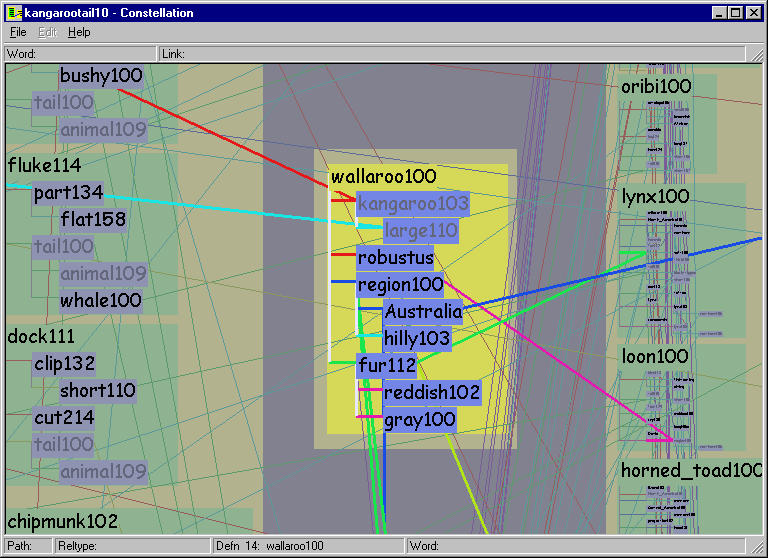Click the region100 node
Image resolution: width=768 pixels, height=558 pixels.
(x=400, y=285)
